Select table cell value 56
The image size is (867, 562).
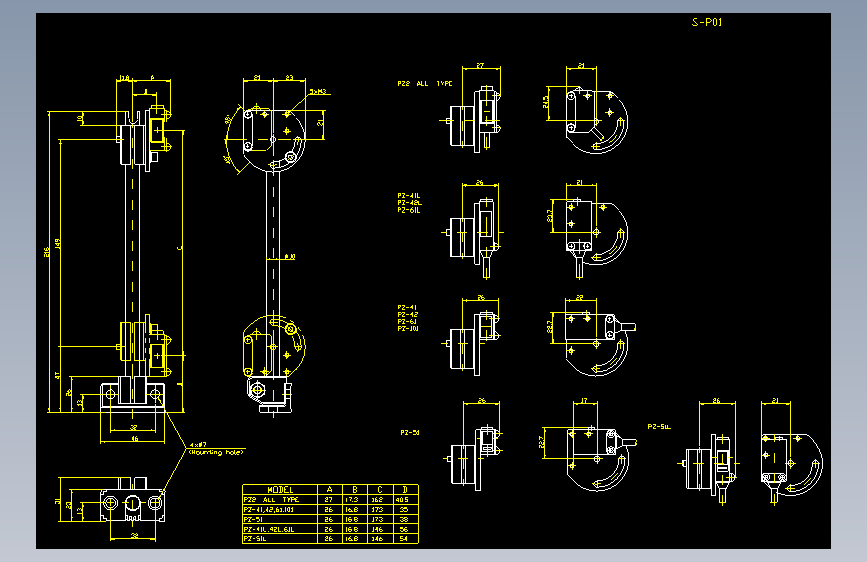[x=404, y=529]
